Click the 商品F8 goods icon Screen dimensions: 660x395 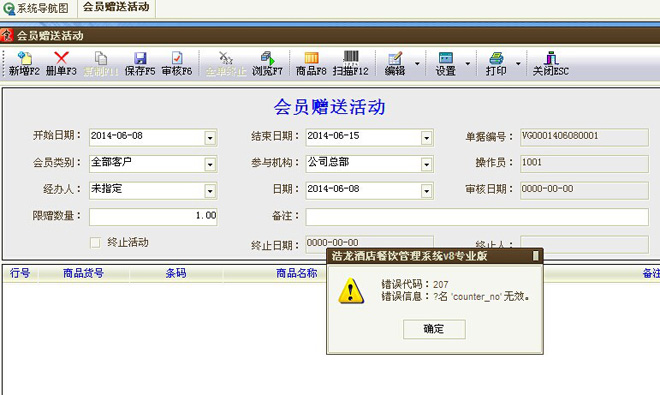[311, 58]
